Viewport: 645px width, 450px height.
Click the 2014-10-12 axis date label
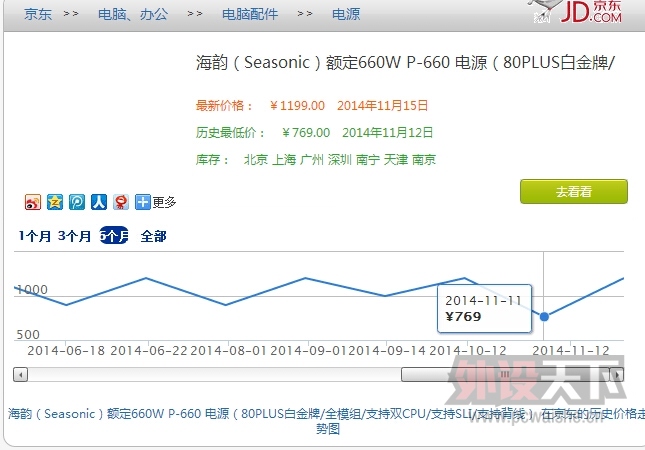tap(468, 350)
